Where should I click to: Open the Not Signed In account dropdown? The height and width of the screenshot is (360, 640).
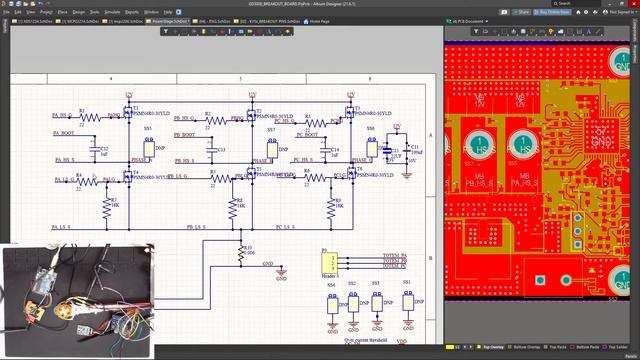(x=620, y=12)
